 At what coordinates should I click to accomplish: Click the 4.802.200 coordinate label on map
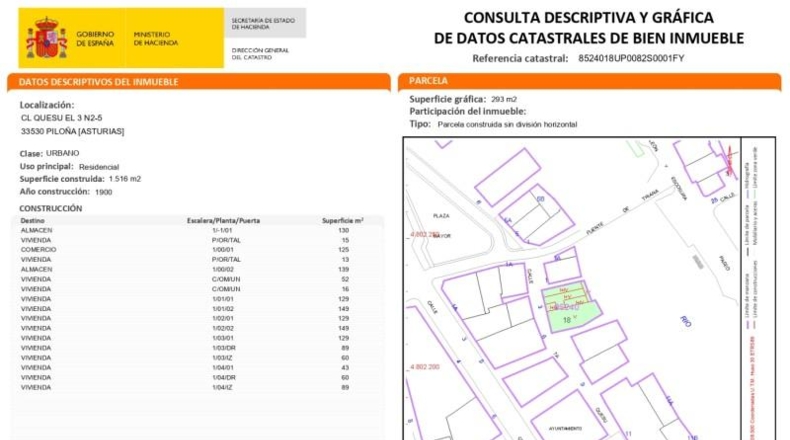(425, 367)
